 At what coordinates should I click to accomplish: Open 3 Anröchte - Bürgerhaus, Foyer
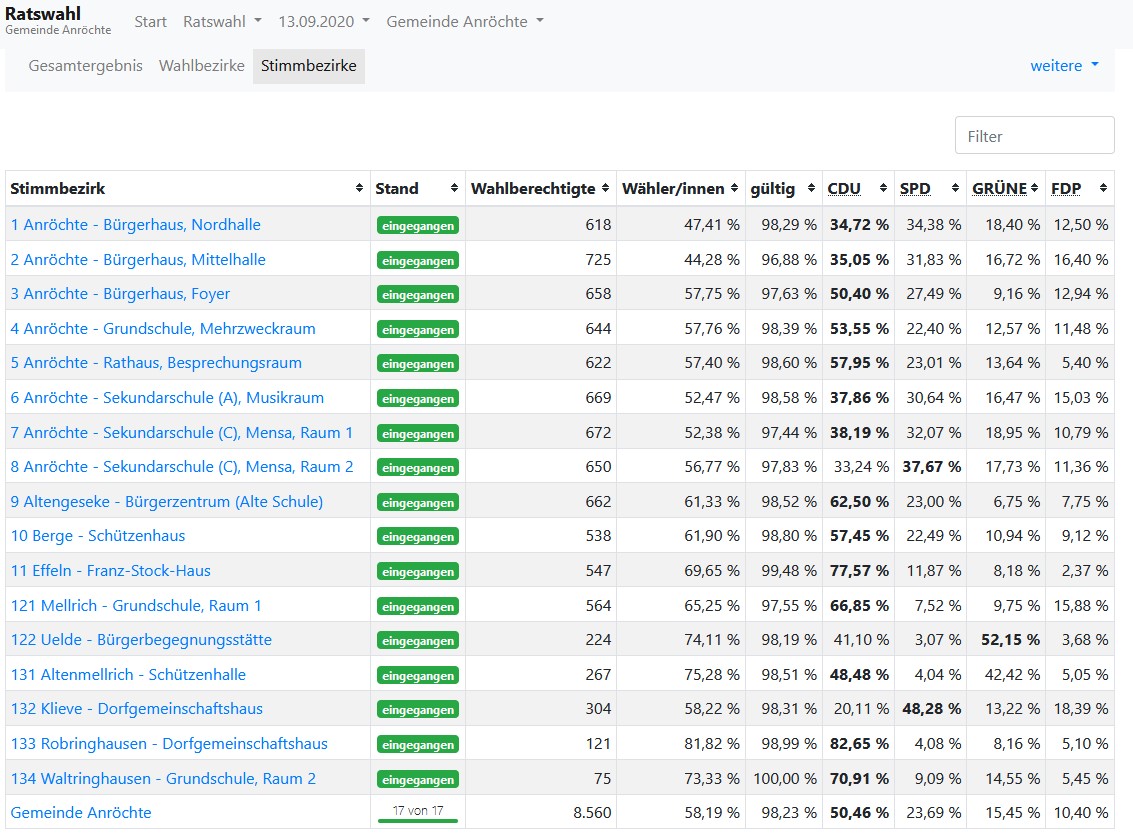tap(120, 293)
